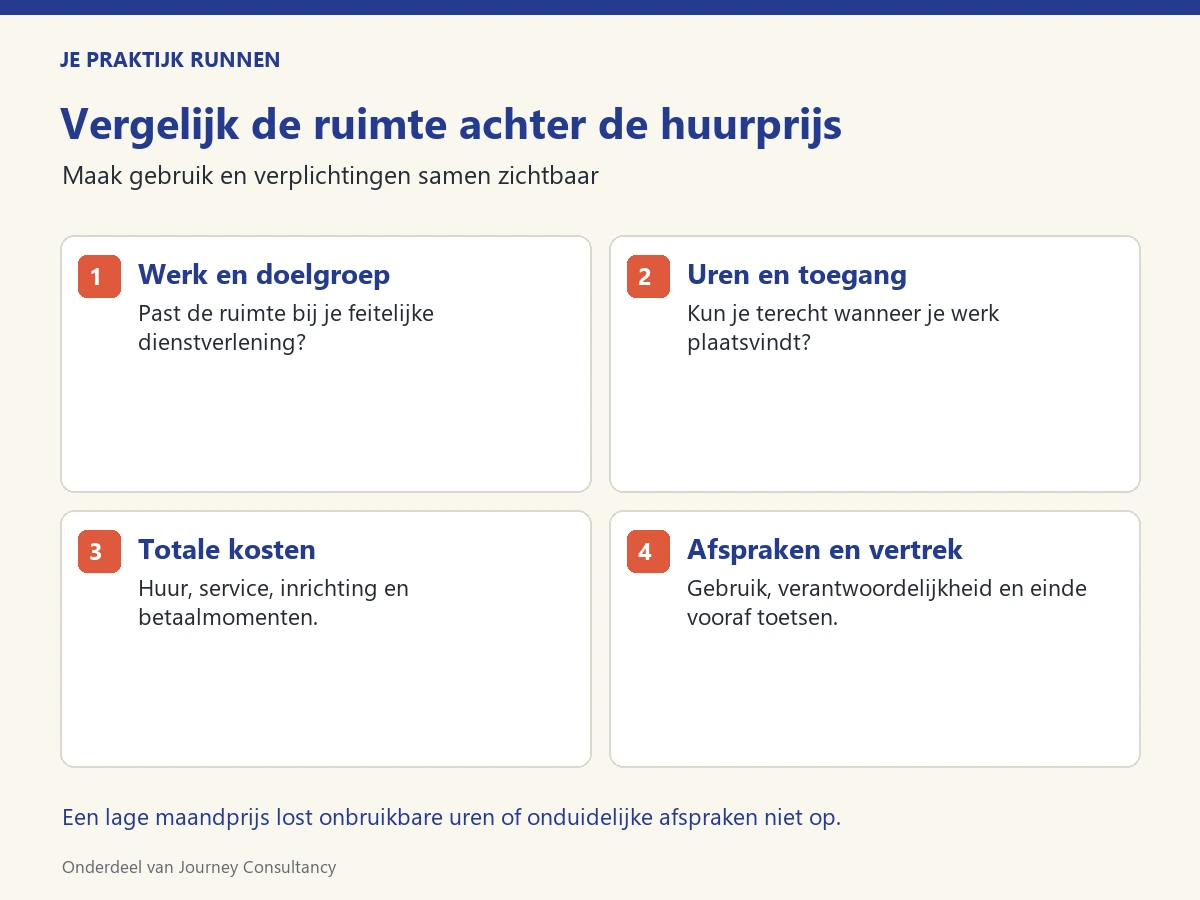
Task: Click text 'Gebruik, verantwoordelijkheid en einde vooraf toetsen.'
Action: pyautogui.click(x=887, y=603)
